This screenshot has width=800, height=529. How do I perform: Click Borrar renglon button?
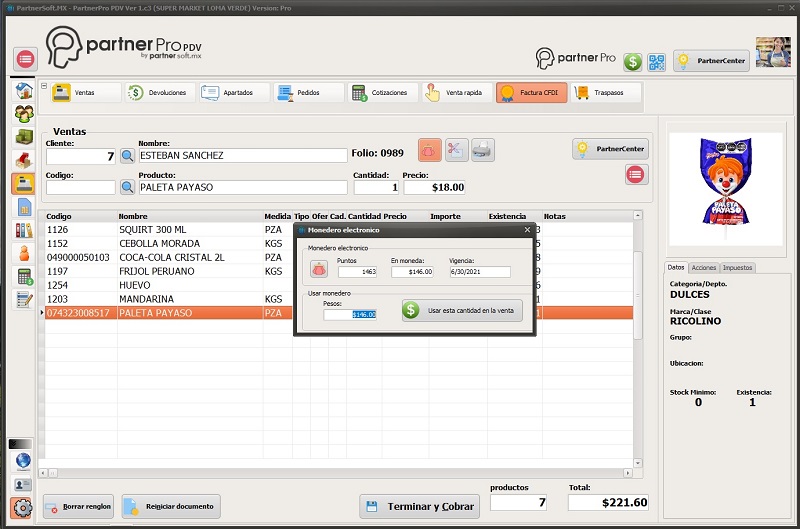pyautogui.click(x=78, y=507)
